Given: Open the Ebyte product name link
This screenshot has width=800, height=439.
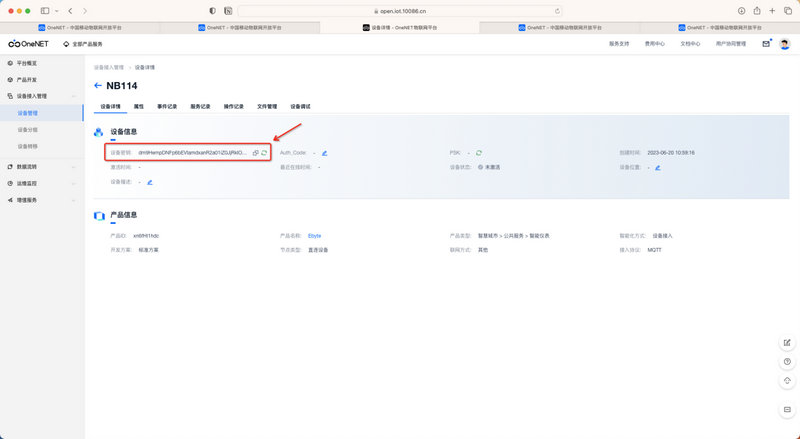Looking at the screenshot, I should click(314, 236).
